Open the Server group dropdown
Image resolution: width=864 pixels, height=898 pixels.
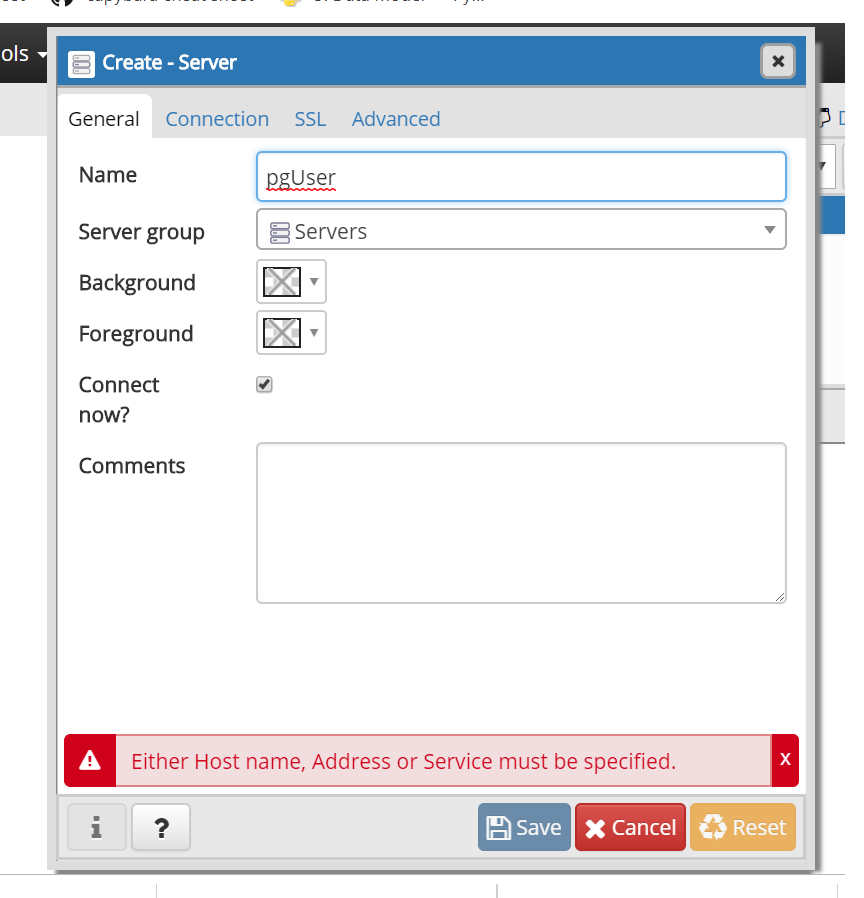521,230
